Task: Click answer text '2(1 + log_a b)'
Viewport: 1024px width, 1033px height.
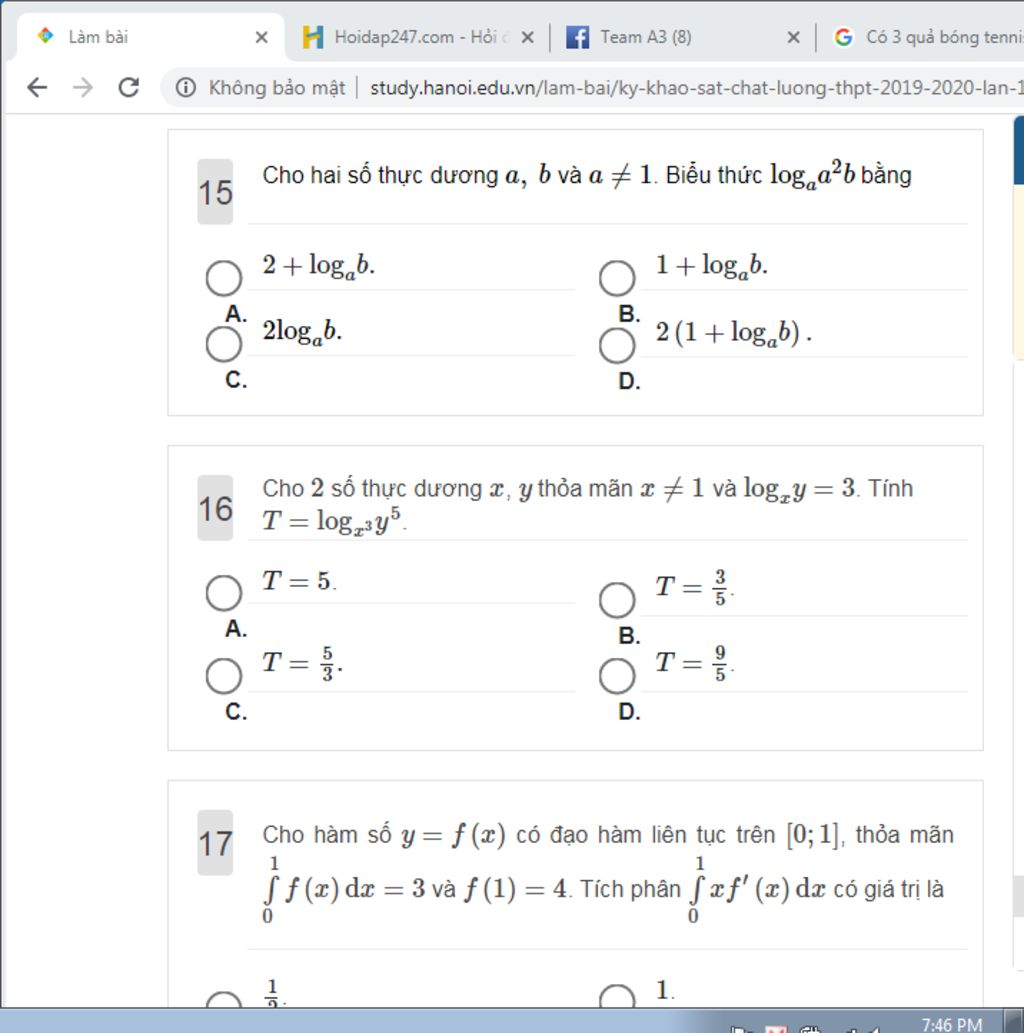Action: (x=733, y=332)
